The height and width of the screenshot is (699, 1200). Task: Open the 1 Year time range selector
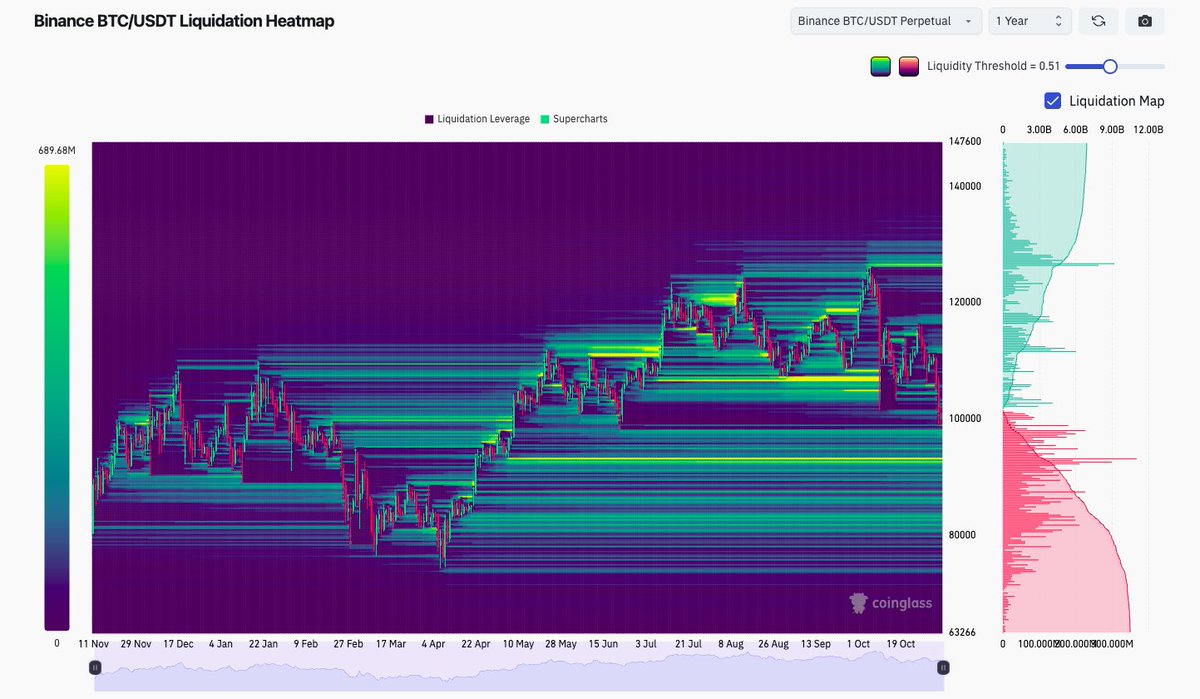(x=1031, y=21)
